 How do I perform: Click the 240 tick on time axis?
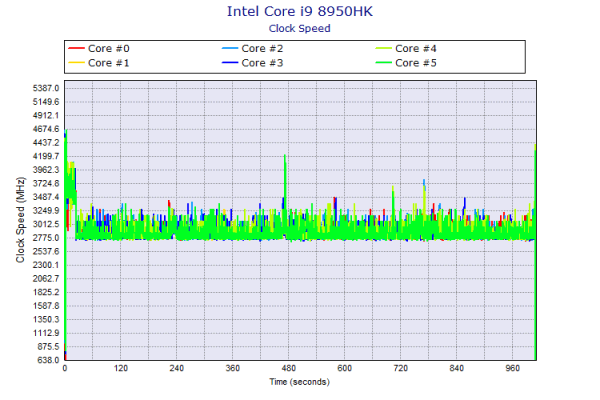(176, 368)
